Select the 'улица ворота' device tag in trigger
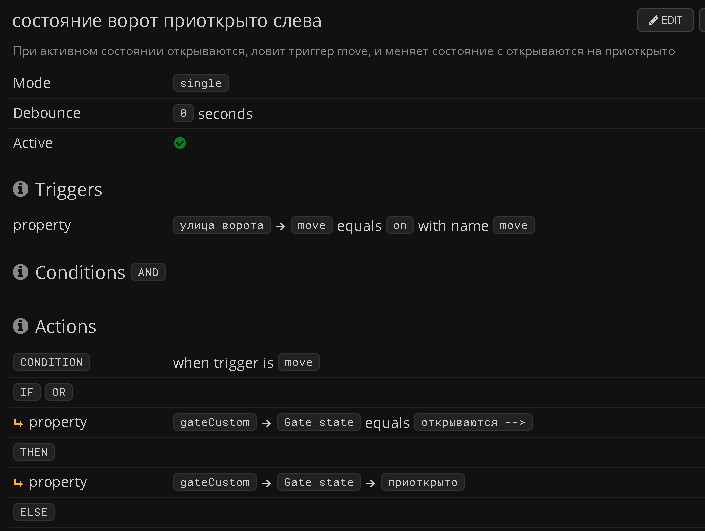Image resolution: width=705 pixels, height=531 pixels. click(221, 225)
